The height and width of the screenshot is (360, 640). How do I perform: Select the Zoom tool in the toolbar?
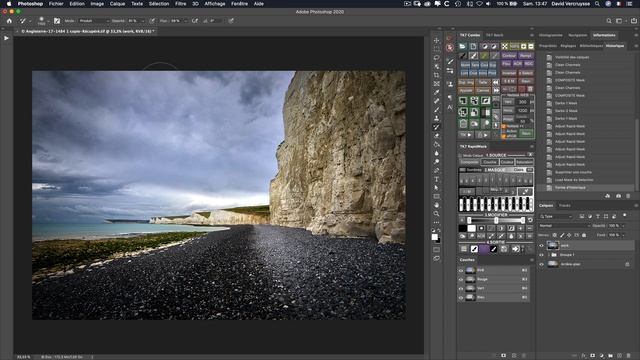(436, 213)
